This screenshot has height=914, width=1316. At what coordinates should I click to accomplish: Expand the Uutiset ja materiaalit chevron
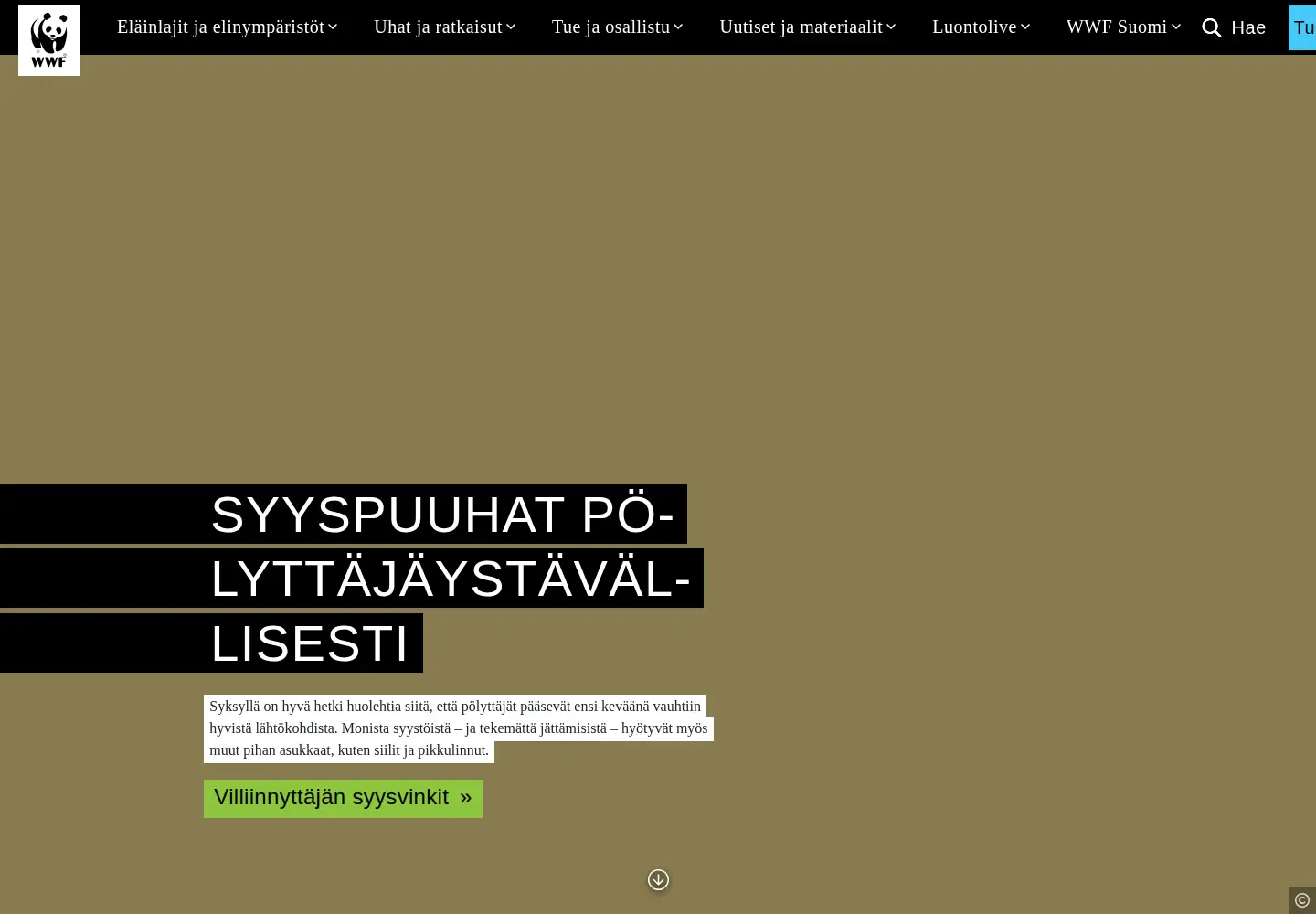(x=891, y=27)
